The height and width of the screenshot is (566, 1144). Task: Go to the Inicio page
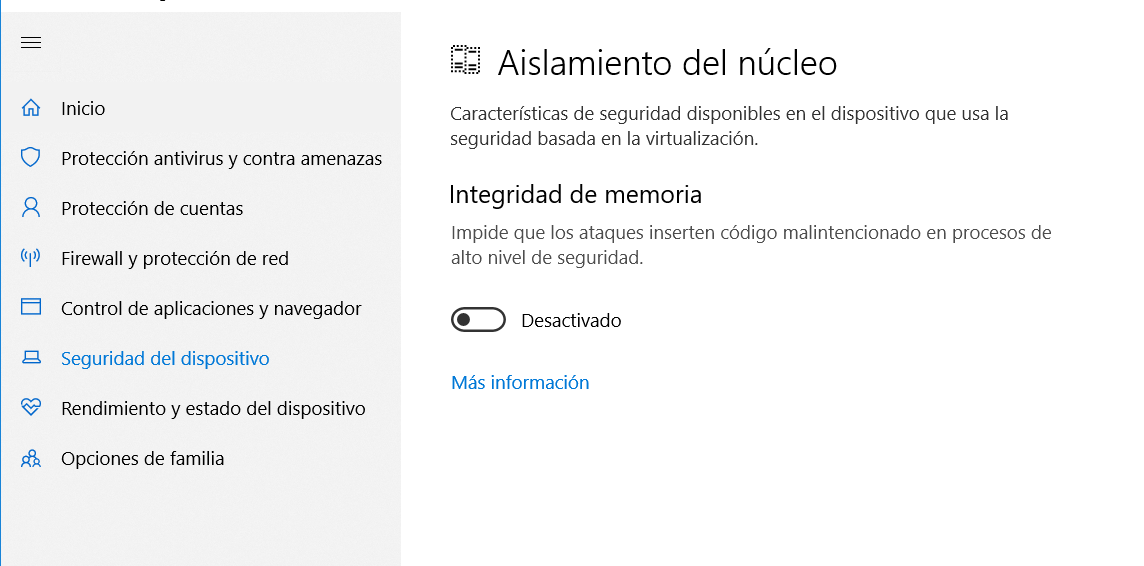tap(83, 108)
